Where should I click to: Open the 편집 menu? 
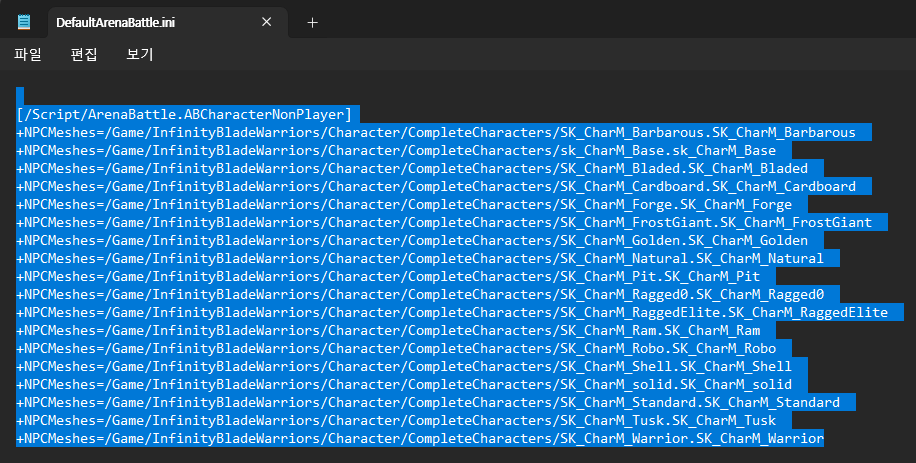84,54
